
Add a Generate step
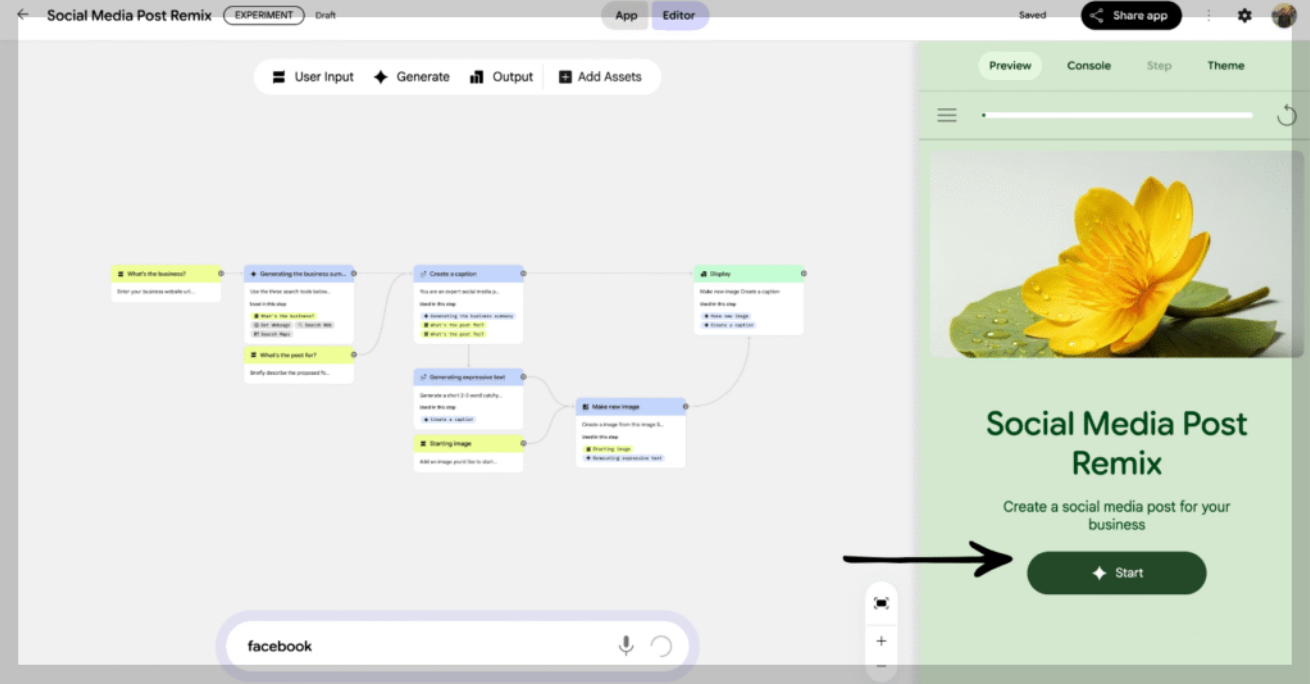pos(411,77)
